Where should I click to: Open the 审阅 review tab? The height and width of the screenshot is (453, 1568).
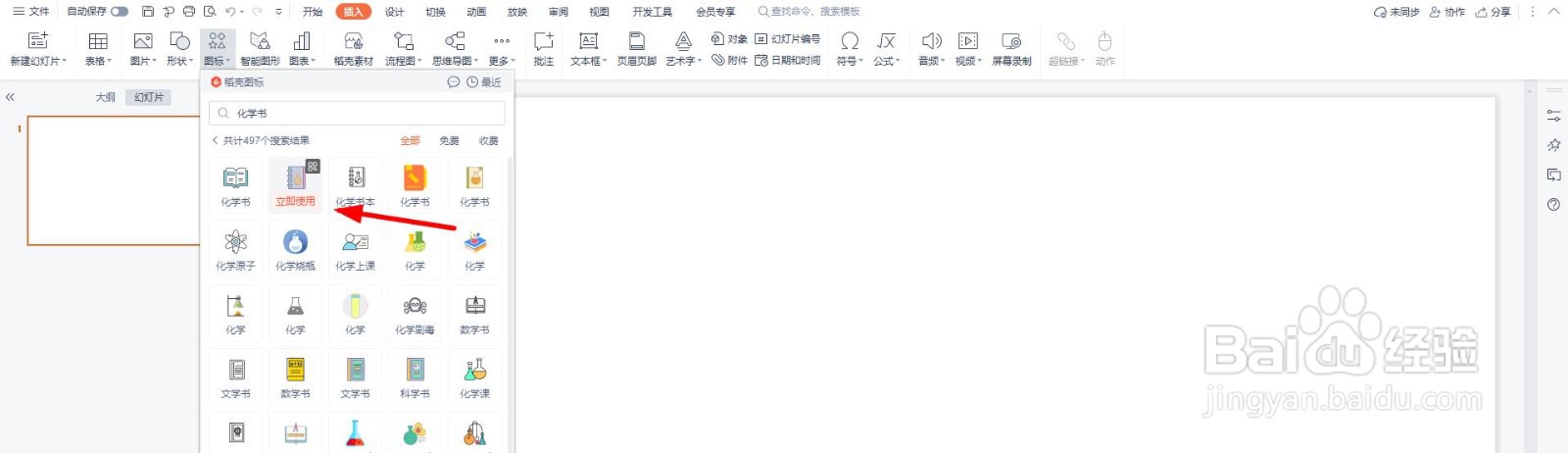point(559,12)
